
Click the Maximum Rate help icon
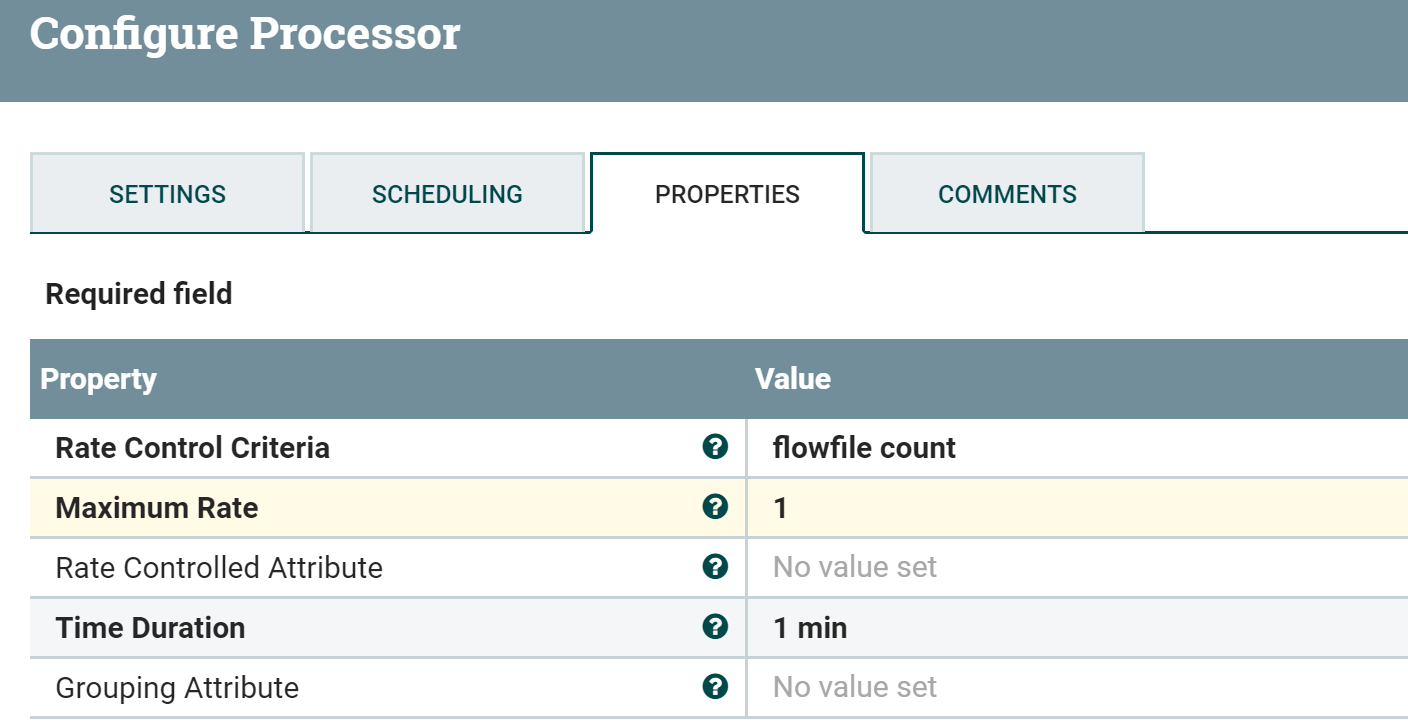click(x=714, y=508)
